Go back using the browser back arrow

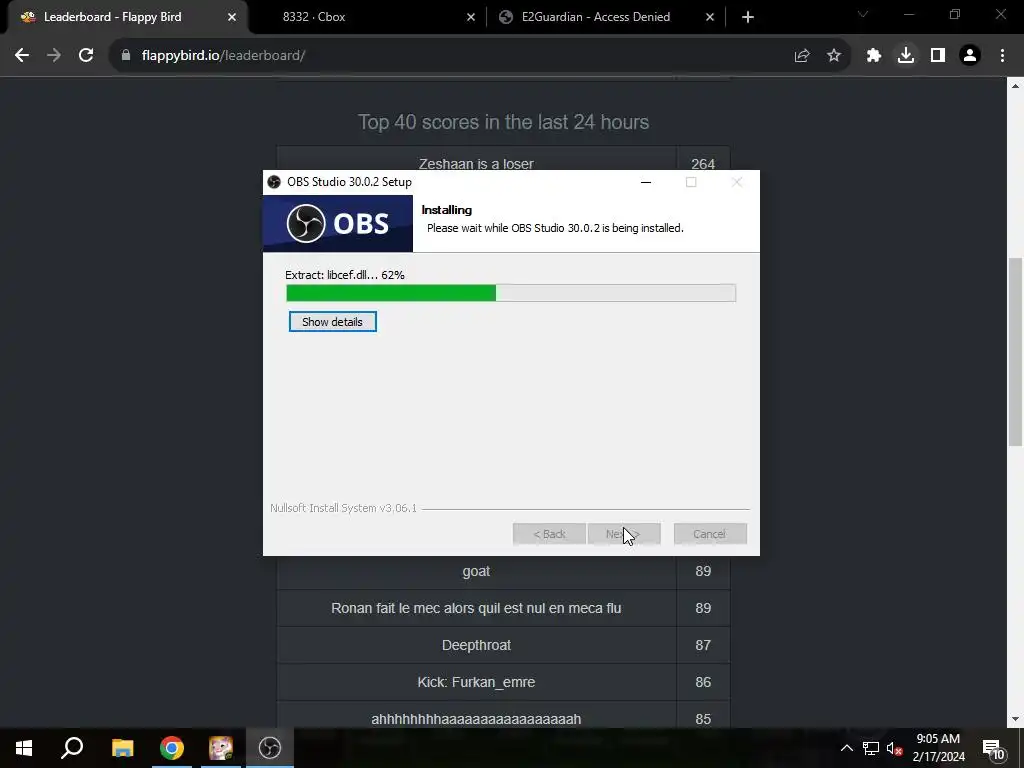22,56
